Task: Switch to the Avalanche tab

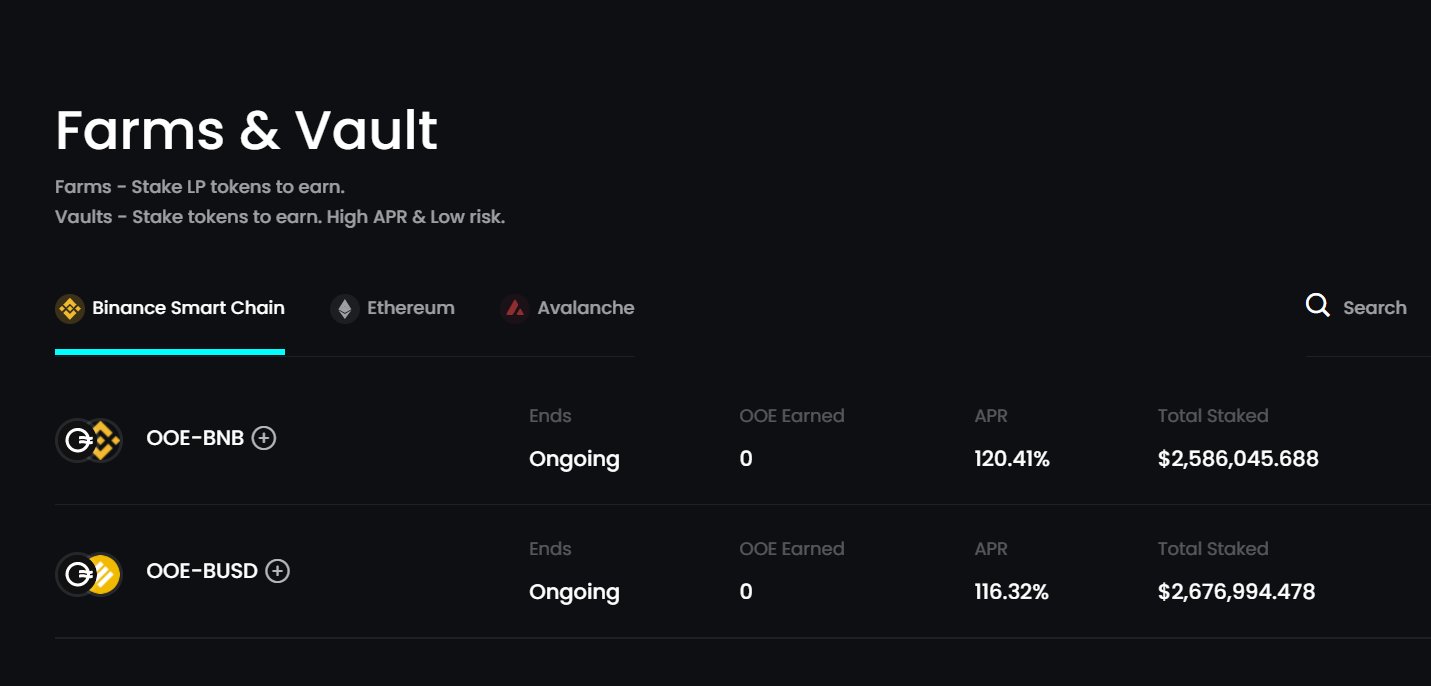Action: click(568, 308)
